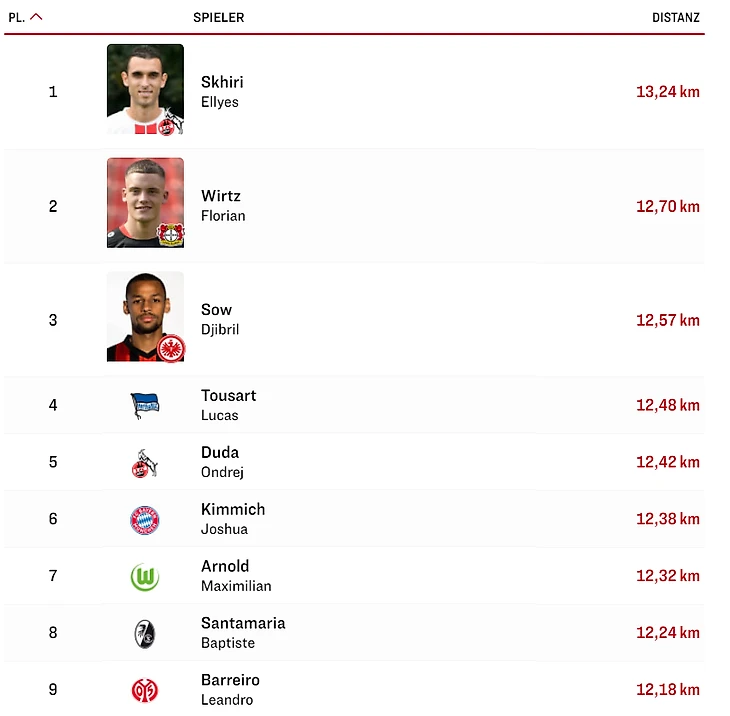This screenshot has height=716, width=730.
Task: Sort by the SPIELER column header
Action: point(218,18)
